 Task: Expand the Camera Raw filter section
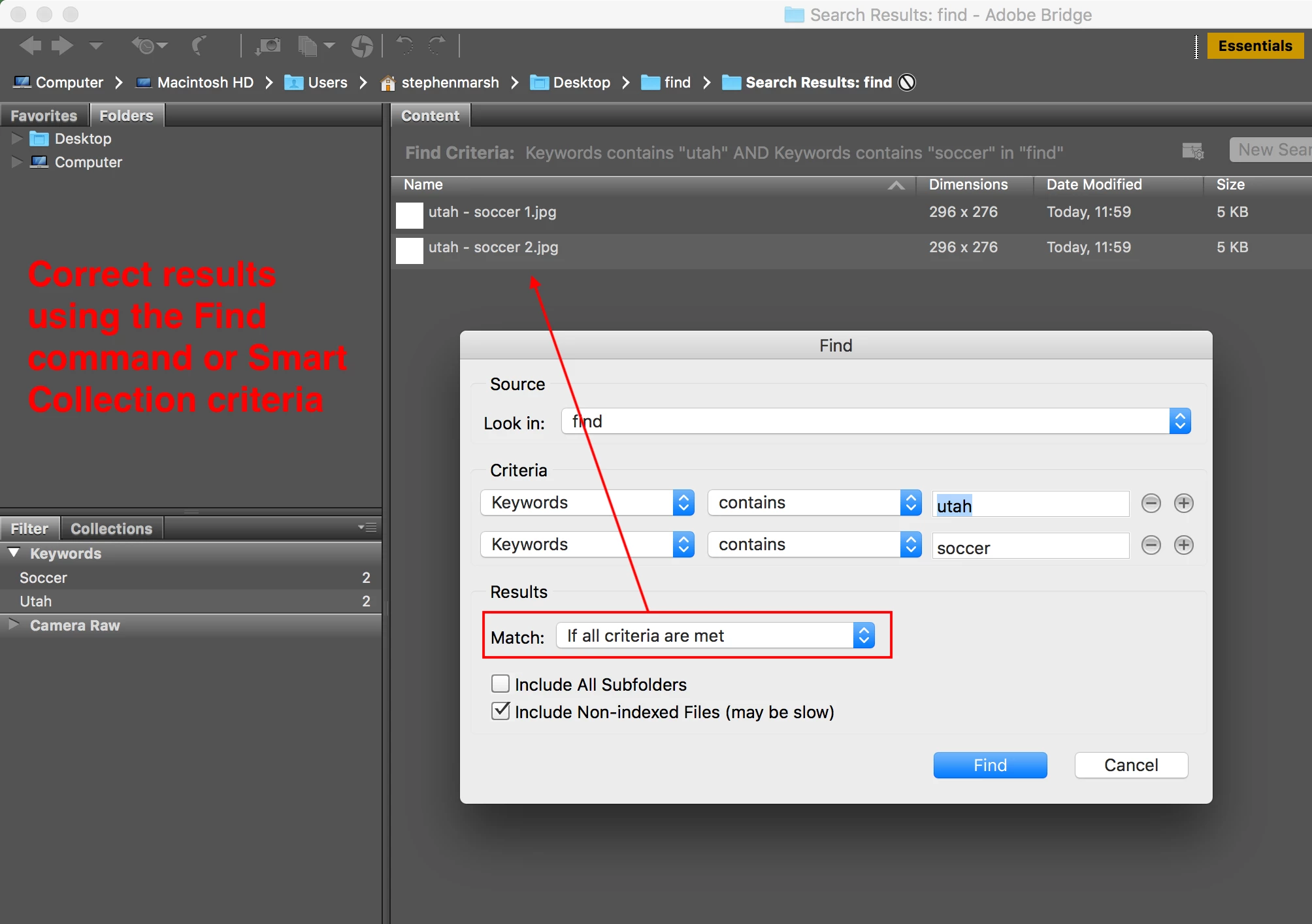click(14, 625)
